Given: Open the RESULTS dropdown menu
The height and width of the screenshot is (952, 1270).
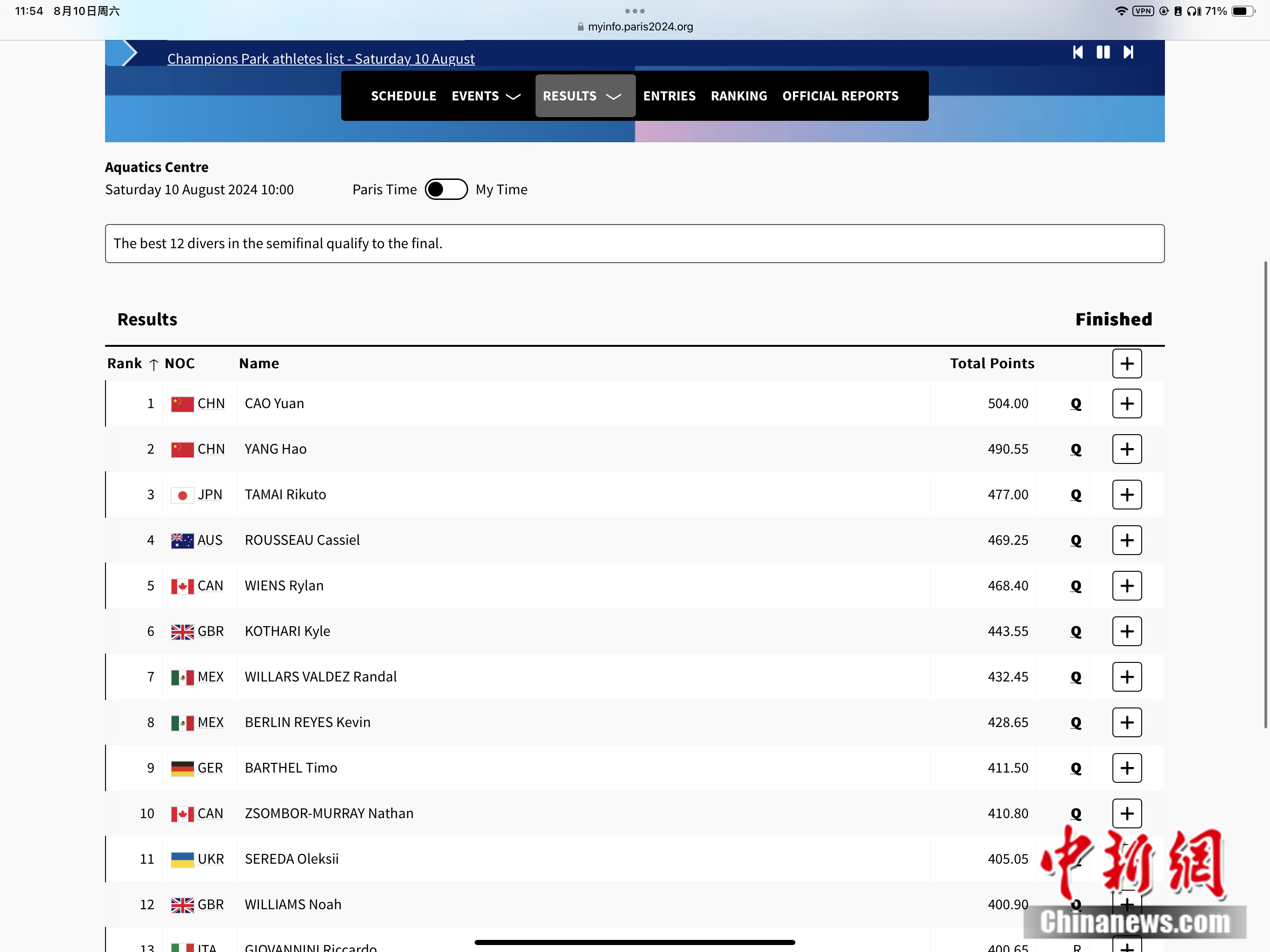Looking at the screenshot, I should pos(584,96).
